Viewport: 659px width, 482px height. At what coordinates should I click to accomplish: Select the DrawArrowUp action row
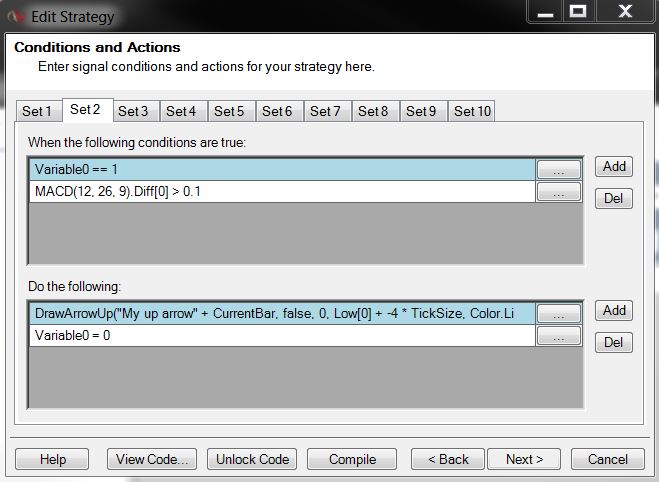click(x=282, y=313)
